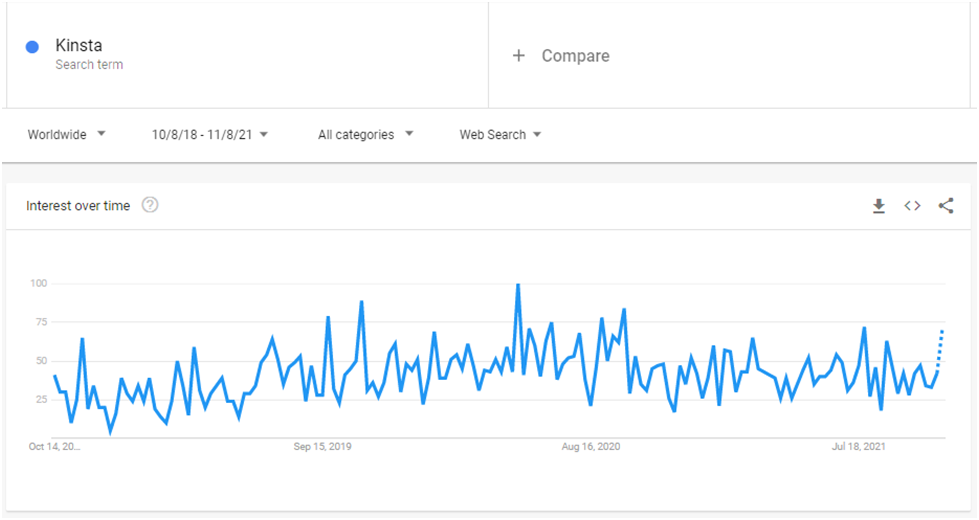
Task: Open the Web Search type dropdown
Action: click(500, 134)
